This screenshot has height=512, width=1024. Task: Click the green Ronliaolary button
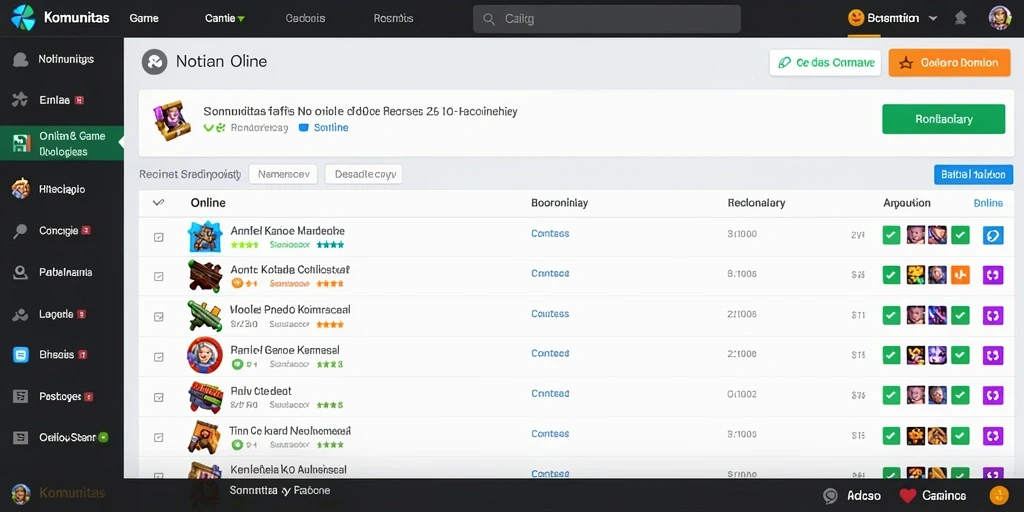pos(944,119)
